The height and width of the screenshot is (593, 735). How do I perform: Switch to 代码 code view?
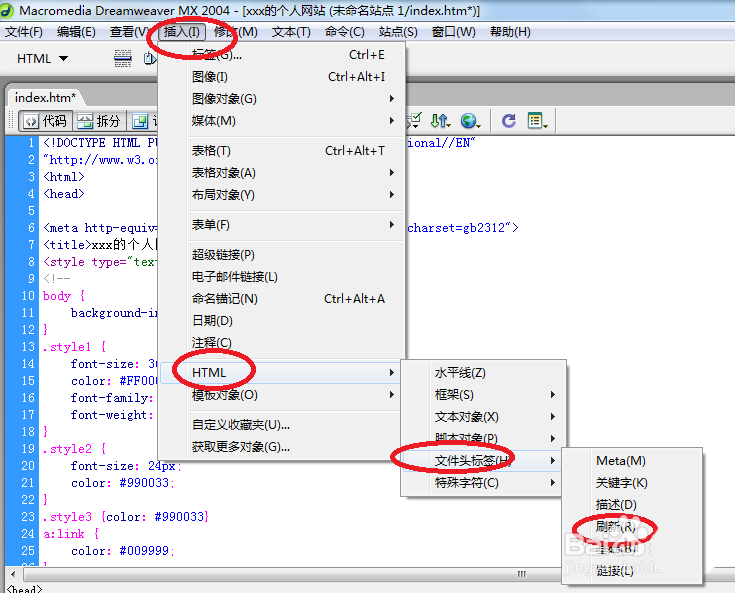tap(46, 121)
